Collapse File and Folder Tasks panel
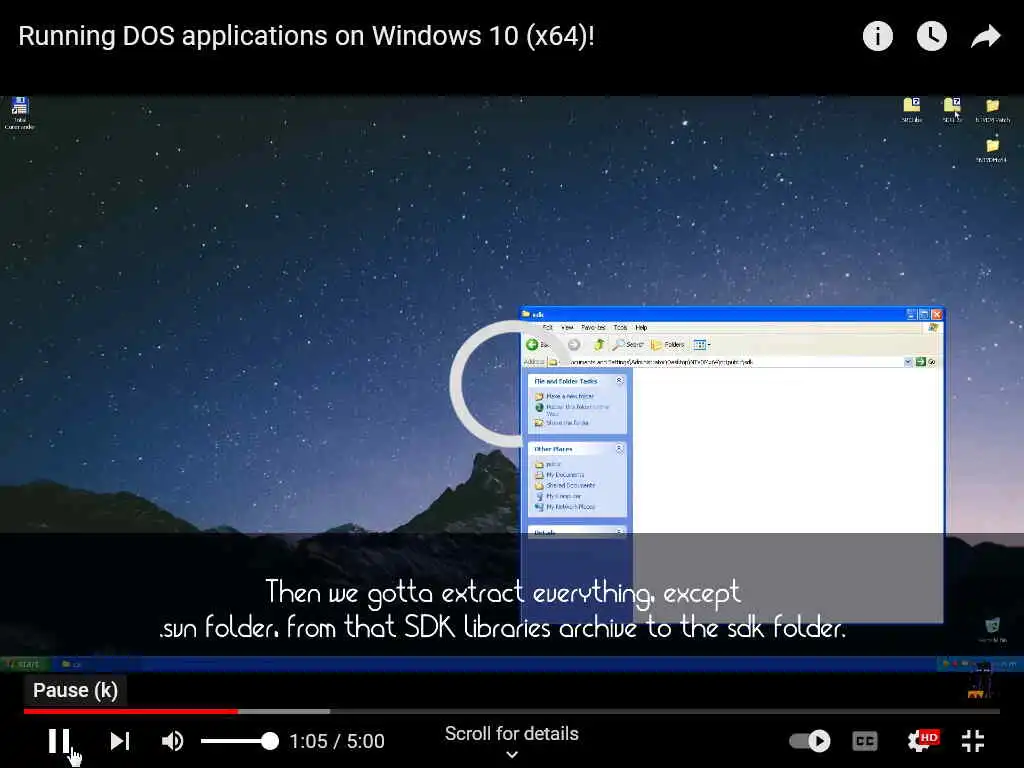The height and width of the screenshot is (768, 1024). tap(619, 380)
